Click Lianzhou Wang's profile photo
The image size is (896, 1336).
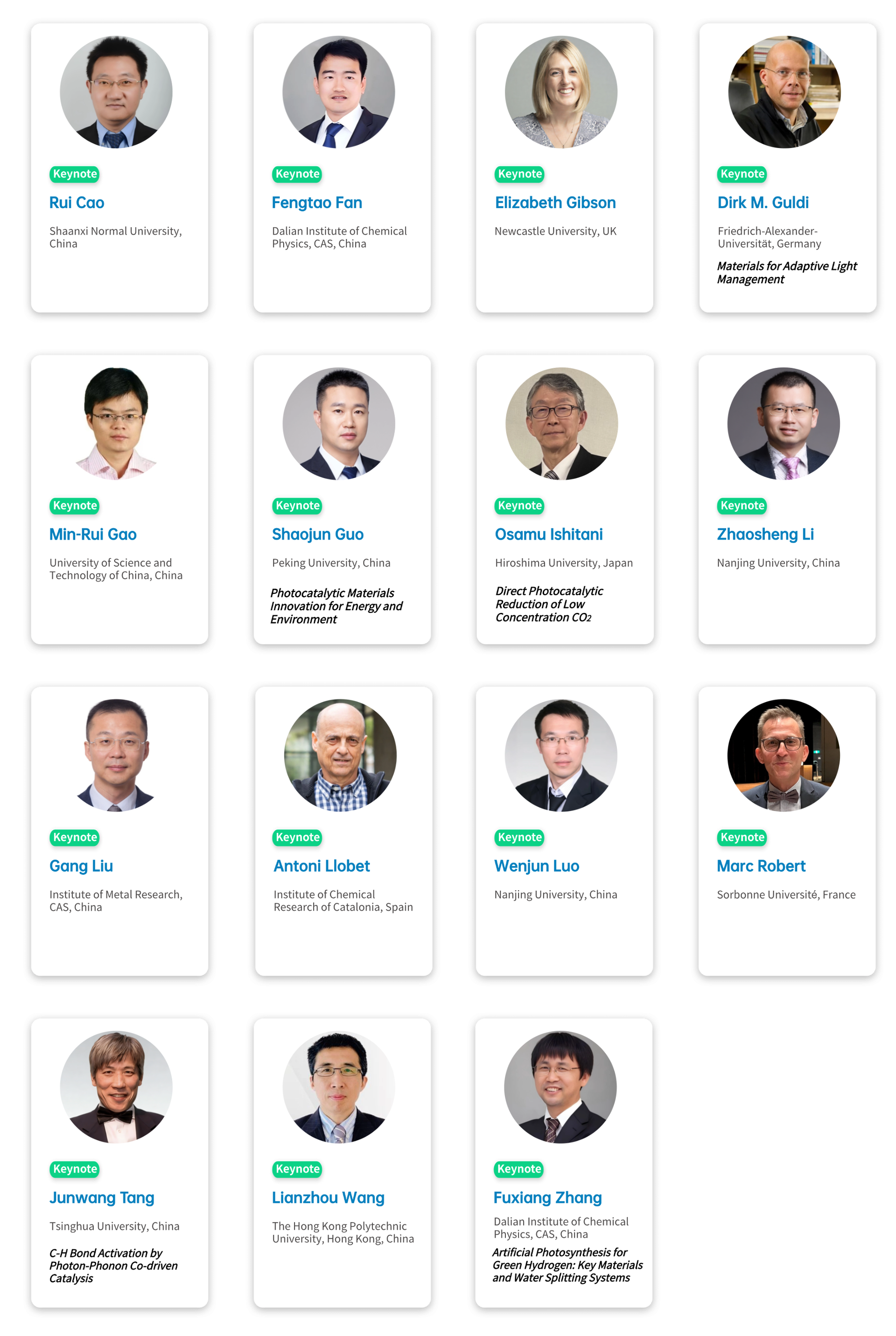click(339, 1086)
